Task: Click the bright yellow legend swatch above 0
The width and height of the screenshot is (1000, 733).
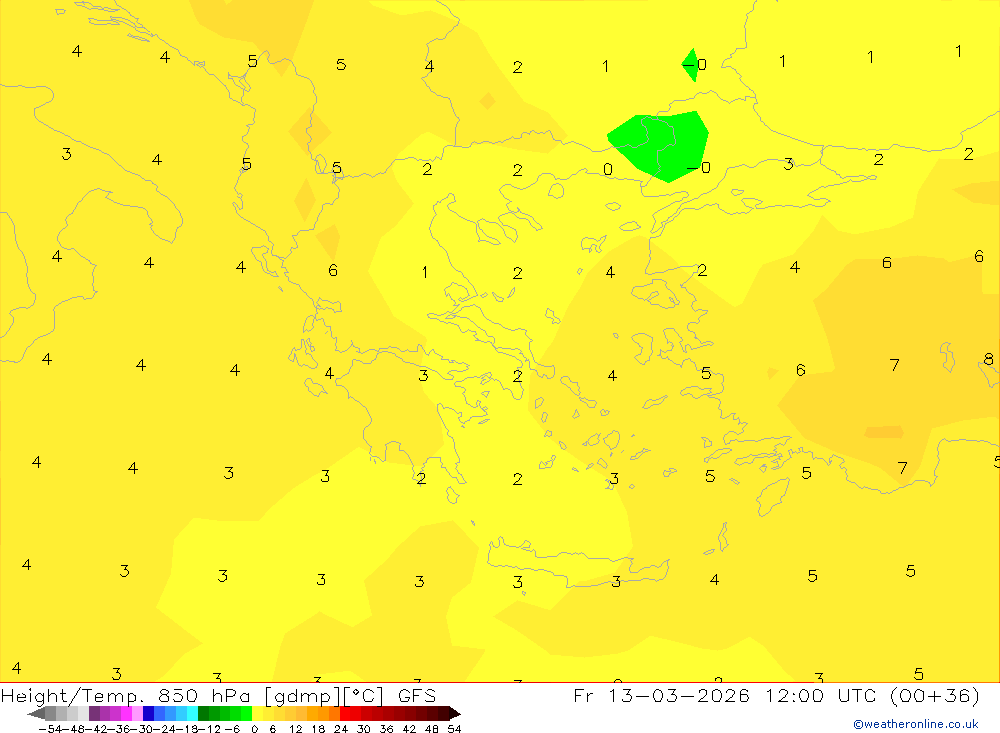Action: (258, 713)
